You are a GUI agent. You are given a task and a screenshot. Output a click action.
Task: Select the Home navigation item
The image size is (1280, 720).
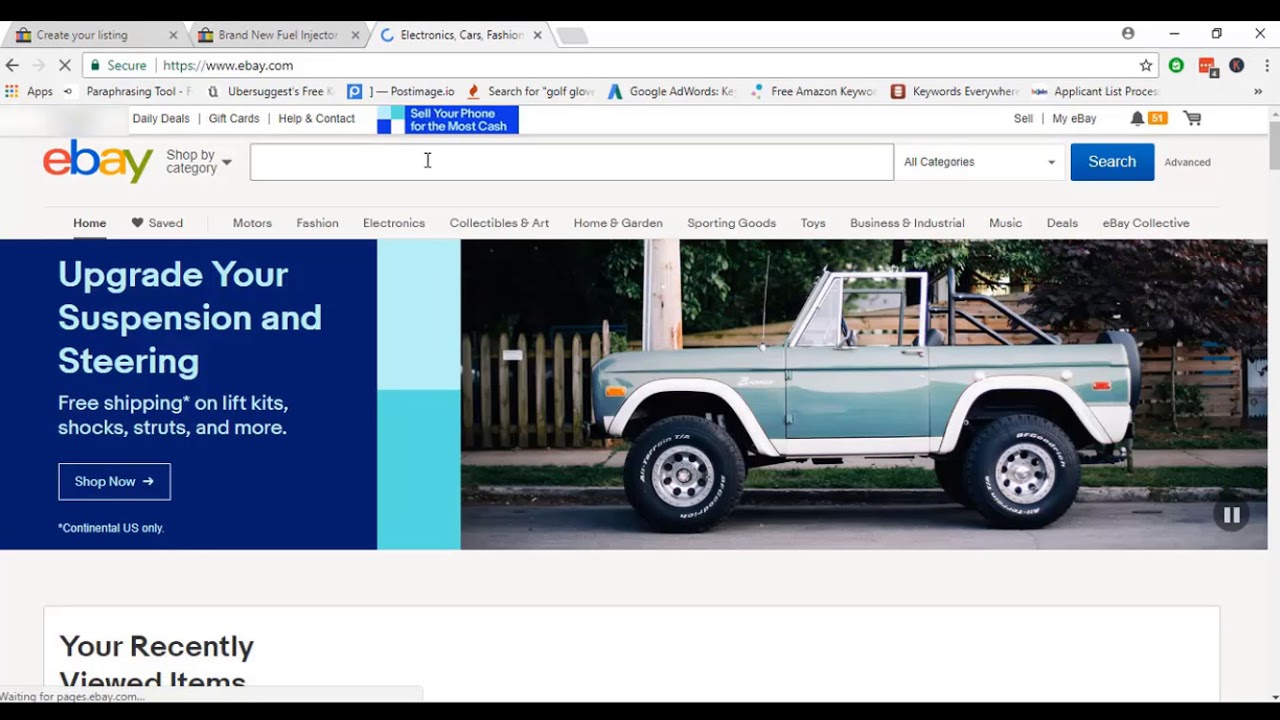click(x=89, y=223)
